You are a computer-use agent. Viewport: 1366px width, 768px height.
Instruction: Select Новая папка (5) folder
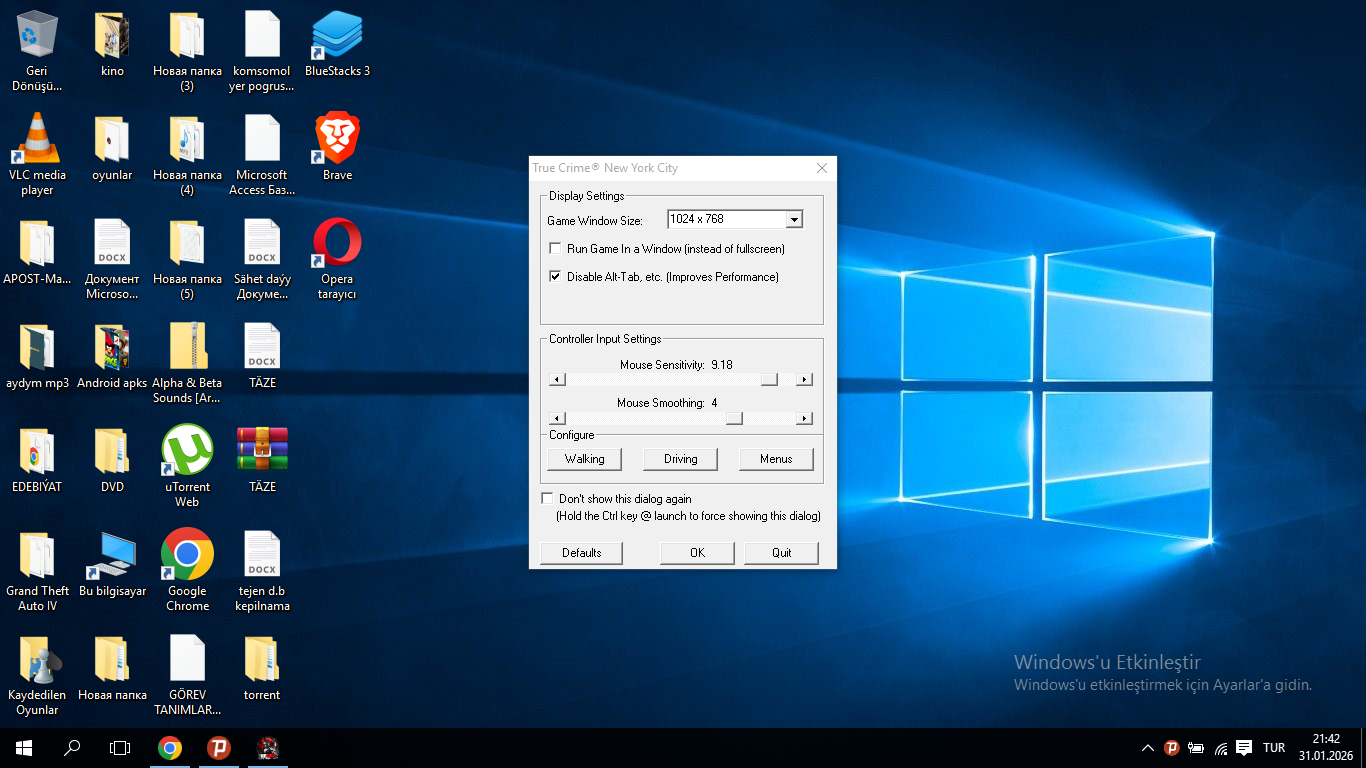click(x=187, y=260)
